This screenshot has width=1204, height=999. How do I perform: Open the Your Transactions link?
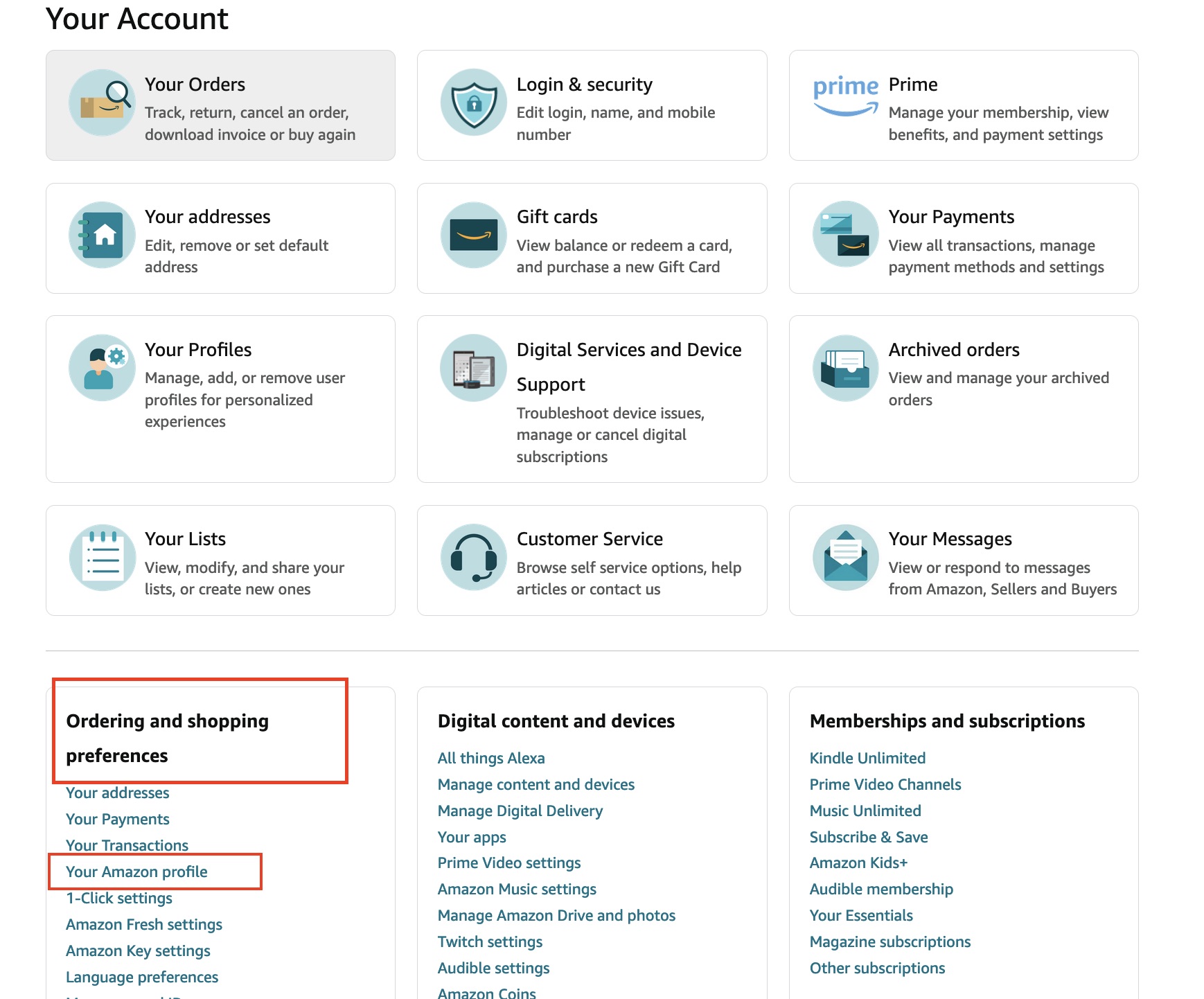pos(127,845)
